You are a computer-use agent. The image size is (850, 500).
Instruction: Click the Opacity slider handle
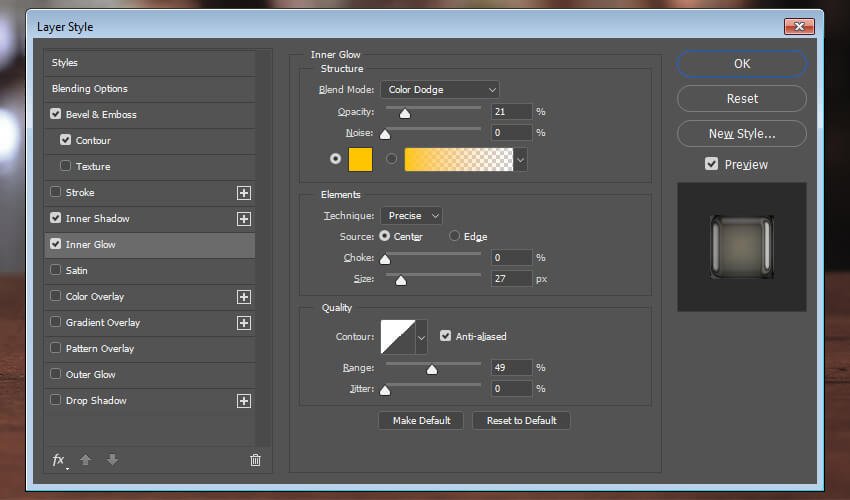pos(405,113)
